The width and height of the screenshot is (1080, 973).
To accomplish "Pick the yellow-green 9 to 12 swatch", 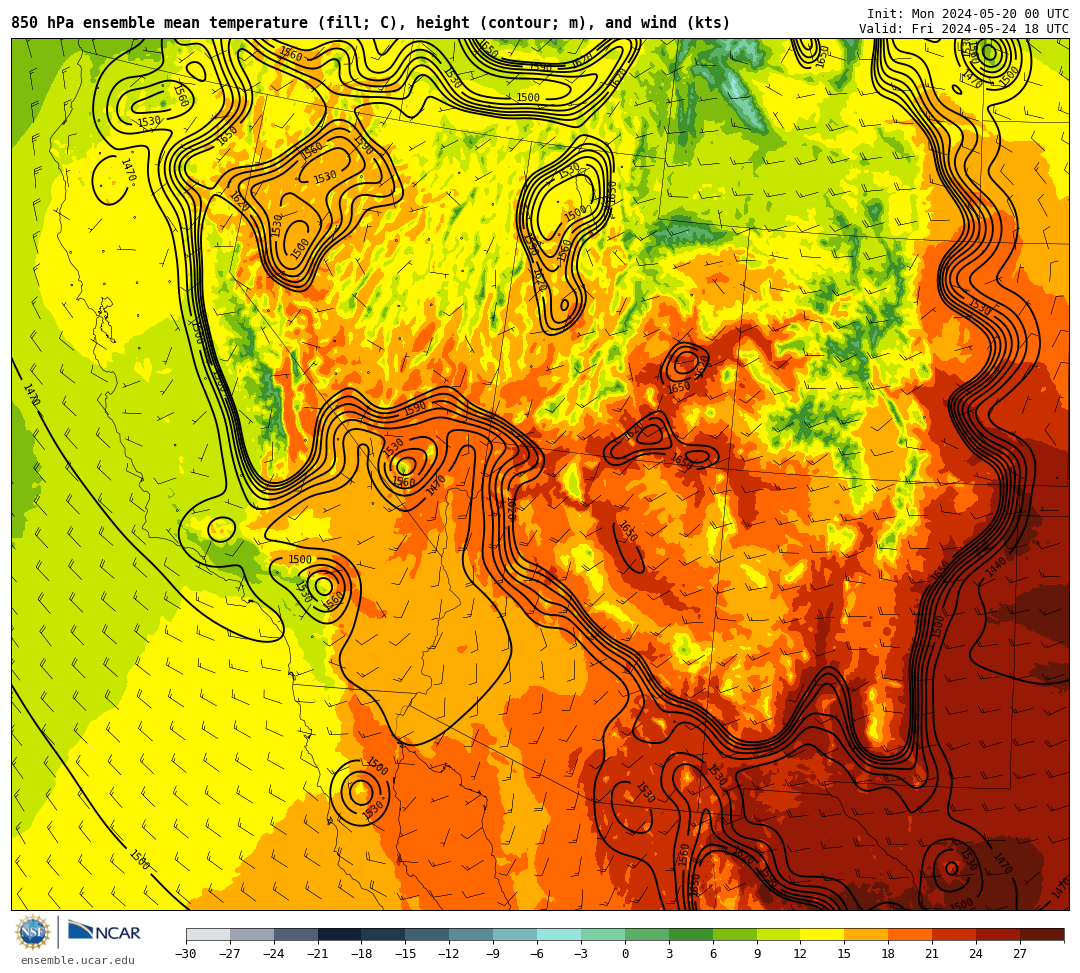I will (778, 934).
